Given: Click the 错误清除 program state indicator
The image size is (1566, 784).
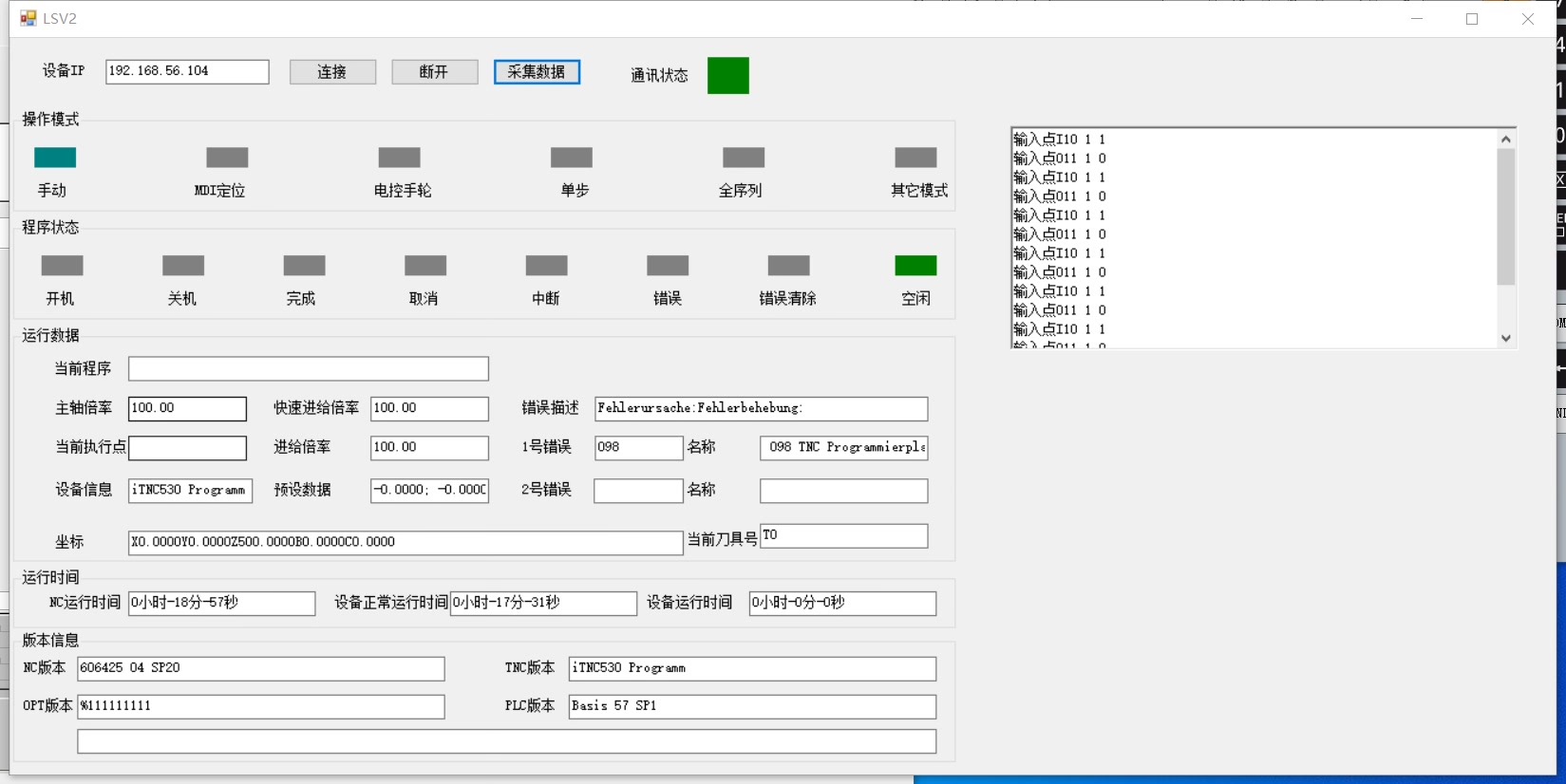Looking at the screenshot, I should (x=789, y=266).
